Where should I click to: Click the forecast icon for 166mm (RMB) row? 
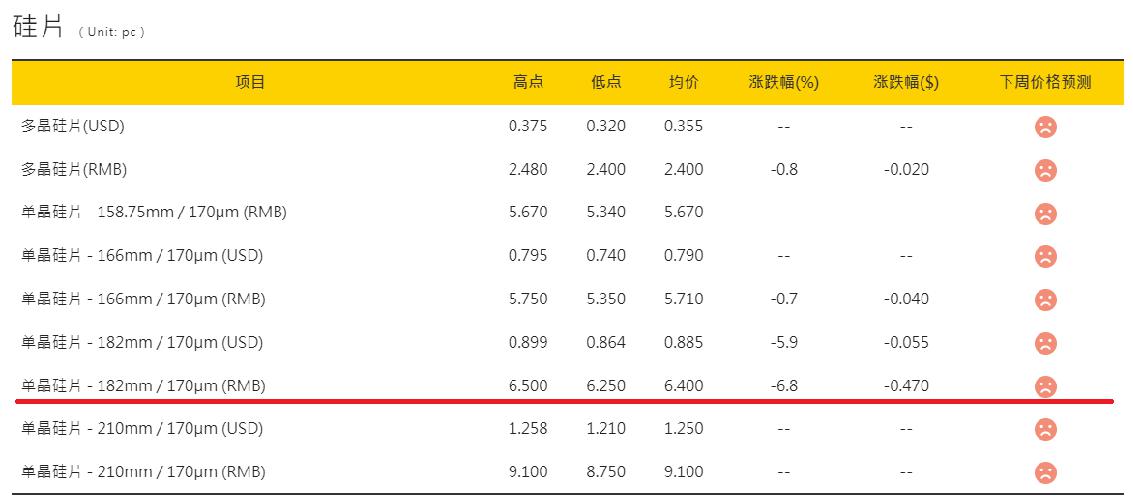tap(1045, 299)
